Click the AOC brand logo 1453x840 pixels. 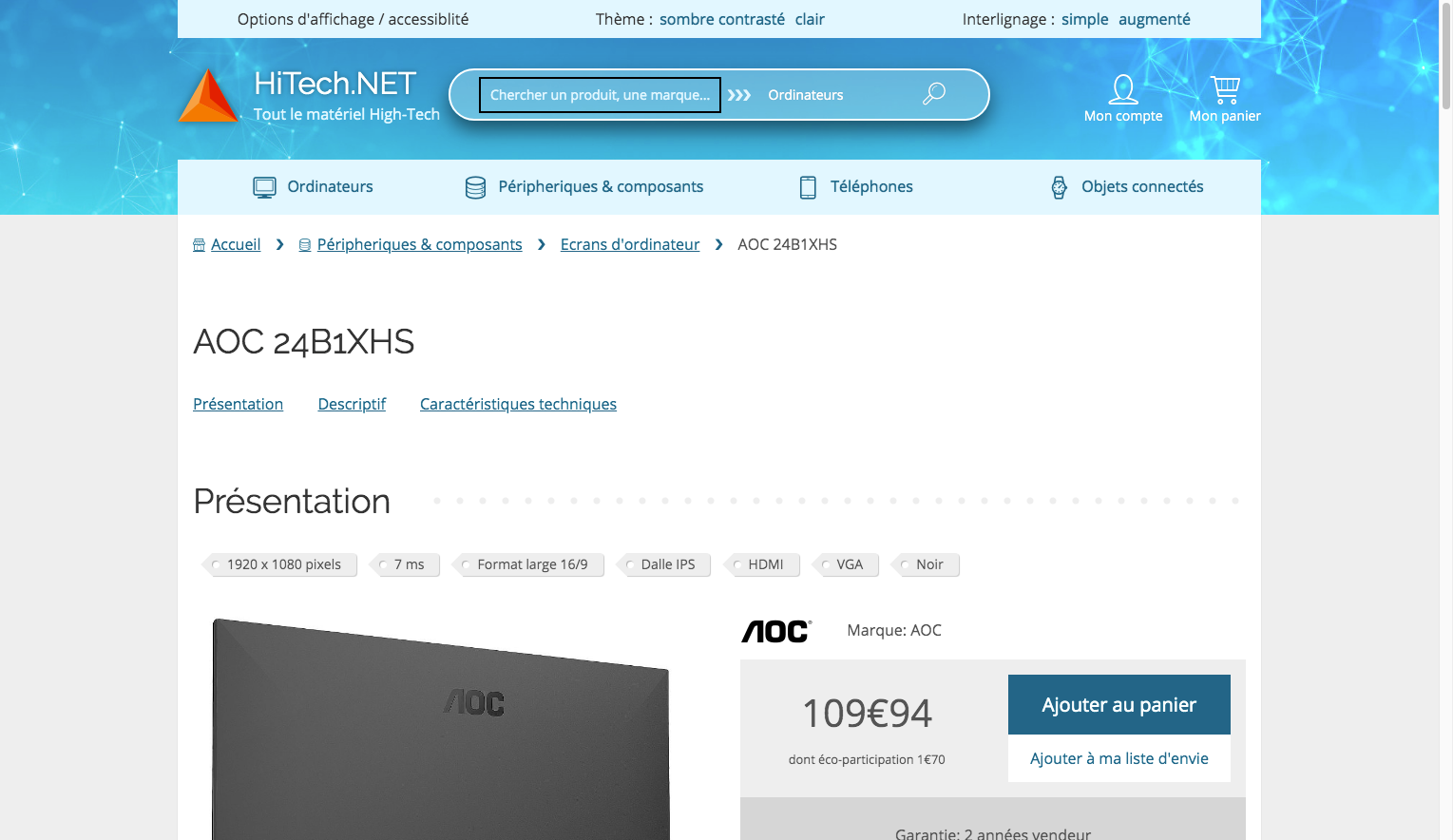coord(776,631)
